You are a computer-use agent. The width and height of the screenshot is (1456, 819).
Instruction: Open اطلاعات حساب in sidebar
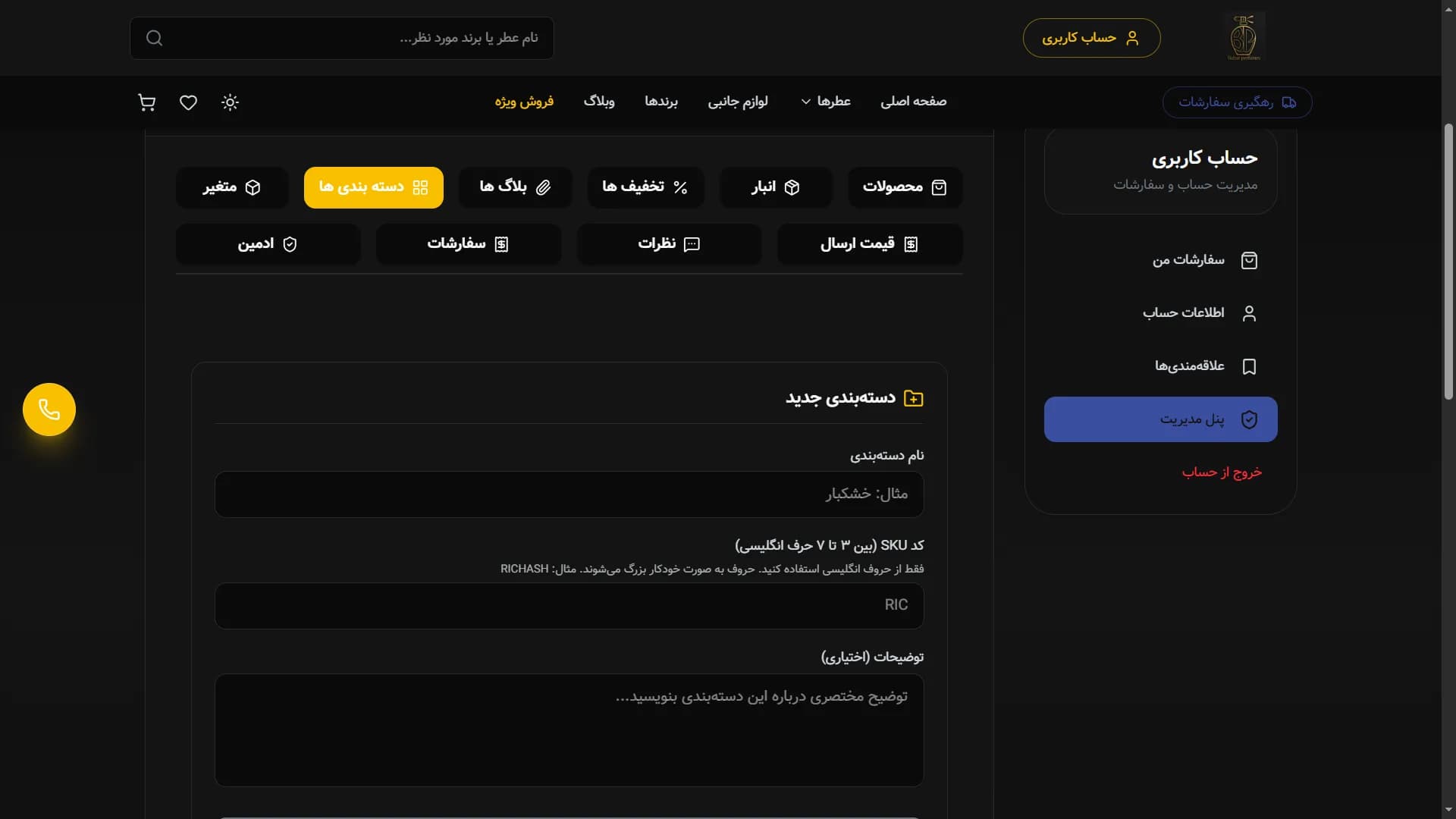(x=1160, y=313)
